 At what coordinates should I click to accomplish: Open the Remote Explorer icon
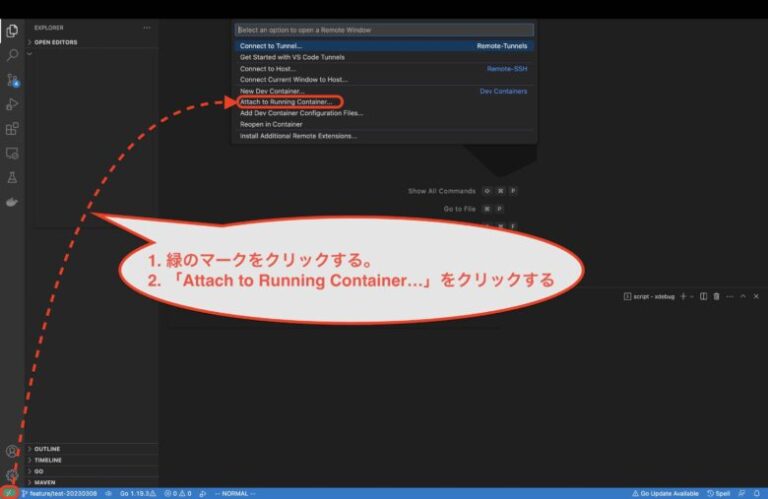tap(12, 153)
